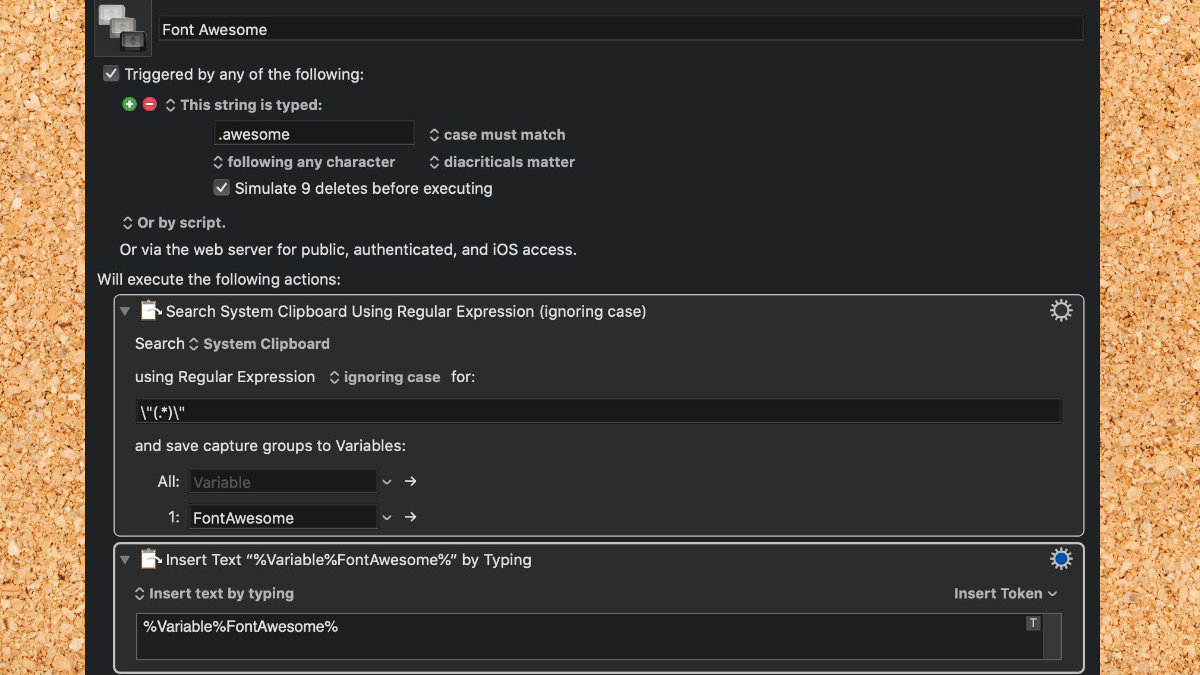Viewport: 1200px width, 675px height.
Task: Change the 'case must match' option
Action: point(497,134)
